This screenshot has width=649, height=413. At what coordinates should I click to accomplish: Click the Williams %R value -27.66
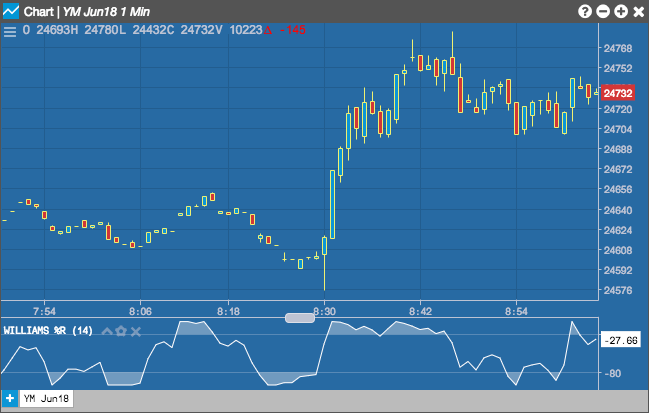coord(620,340)
